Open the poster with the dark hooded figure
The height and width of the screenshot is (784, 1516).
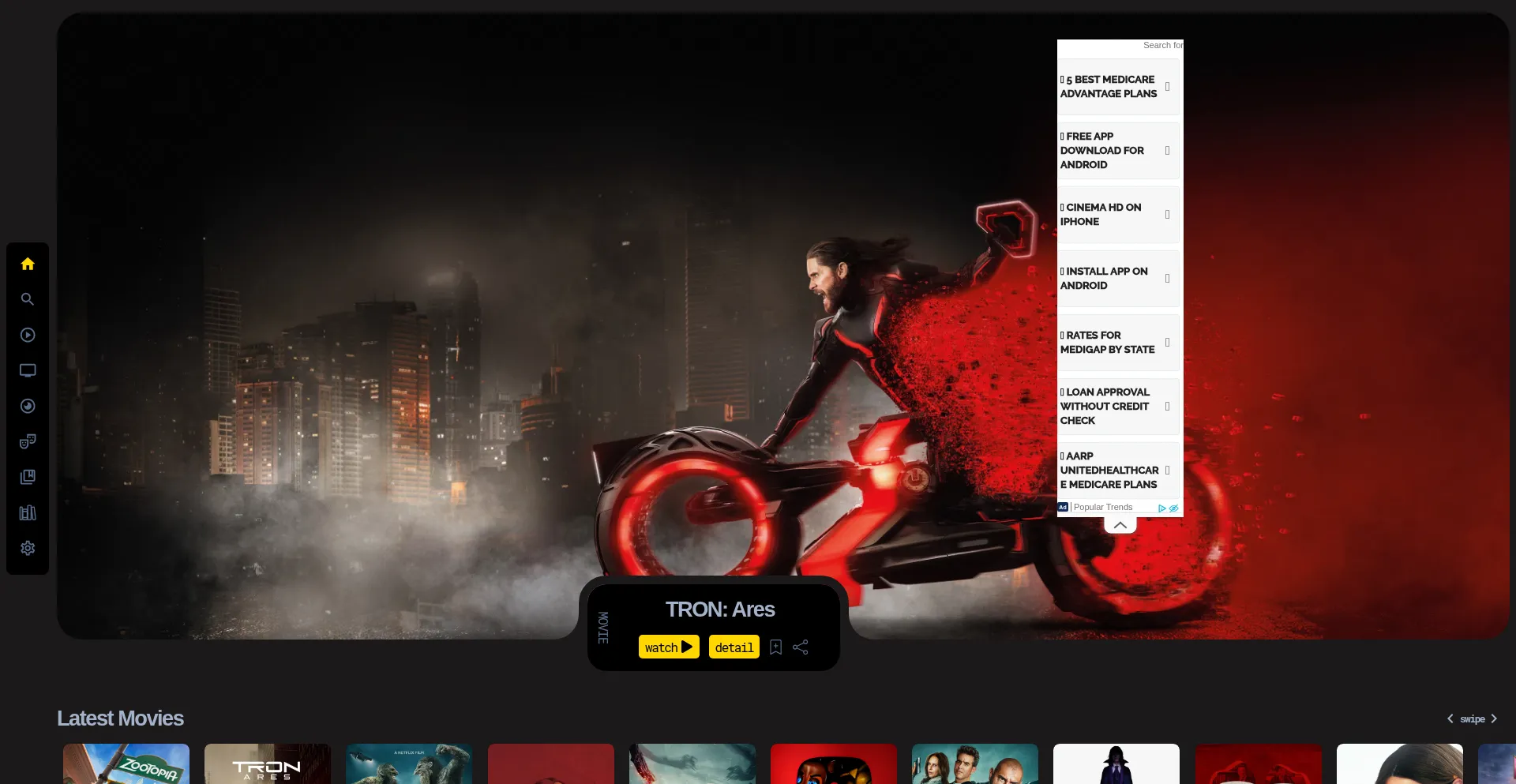click(1116, 763)
